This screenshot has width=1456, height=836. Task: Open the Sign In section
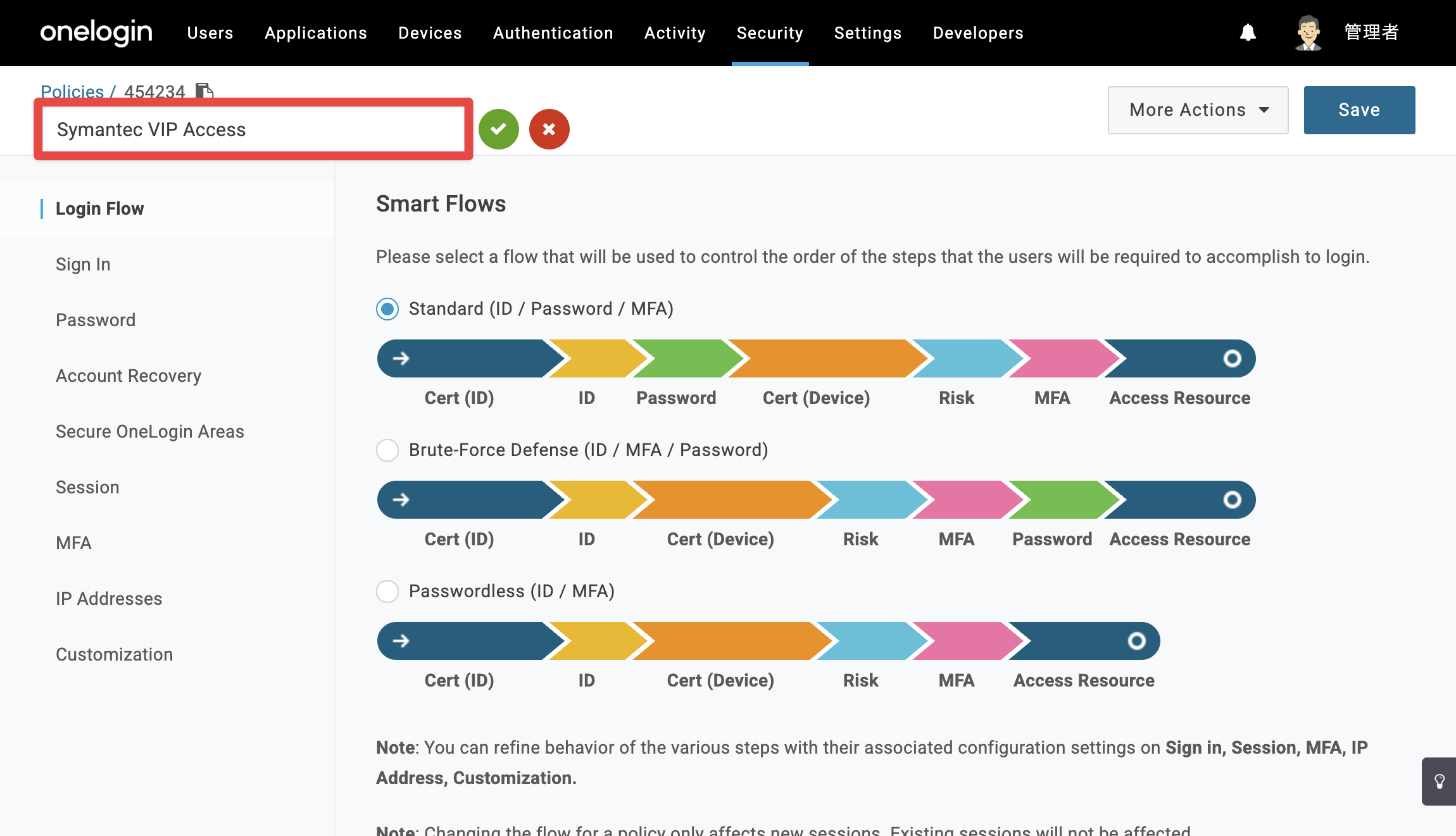click(83, 265)
